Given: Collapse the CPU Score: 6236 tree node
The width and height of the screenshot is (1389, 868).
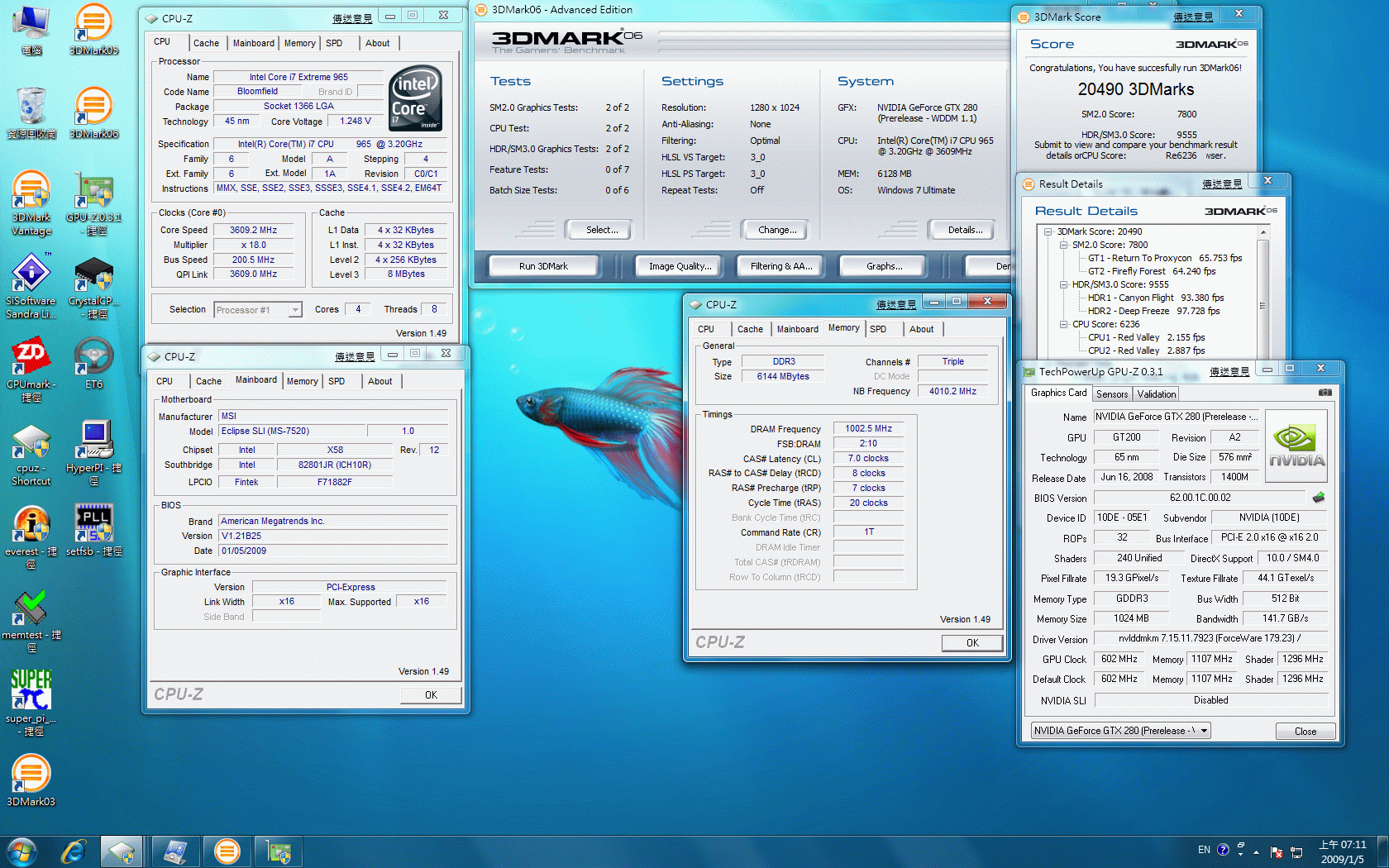Looking at the screenshot, I should (x=1064, y=324).
